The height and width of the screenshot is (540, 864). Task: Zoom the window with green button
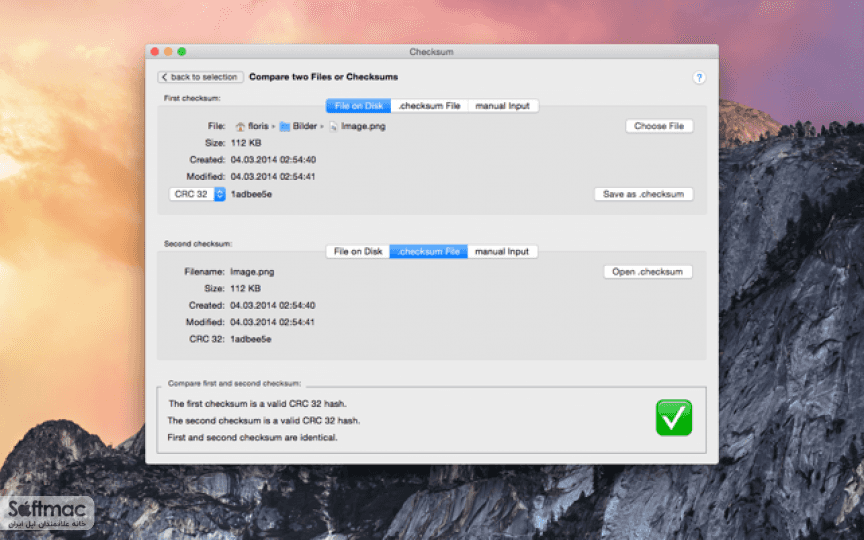pos(182,52)
